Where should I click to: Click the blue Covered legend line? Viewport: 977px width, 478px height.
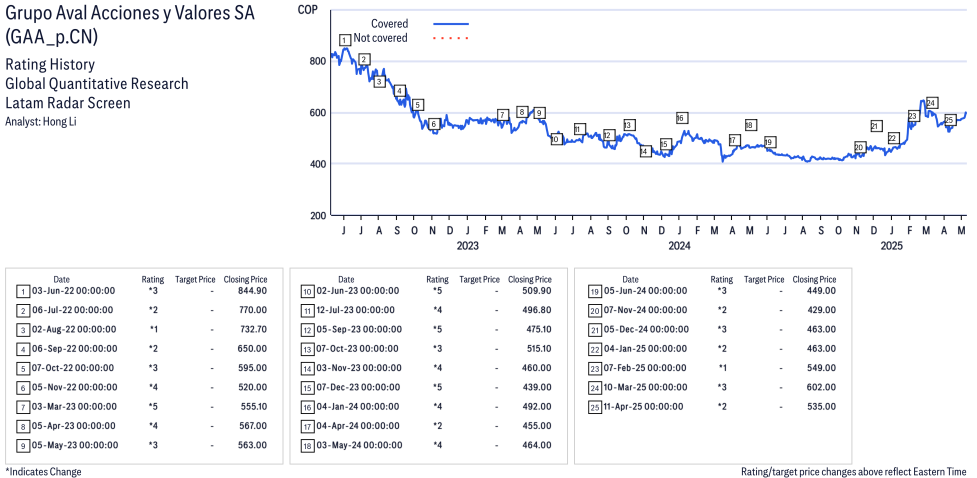click(x=450, y=24)
